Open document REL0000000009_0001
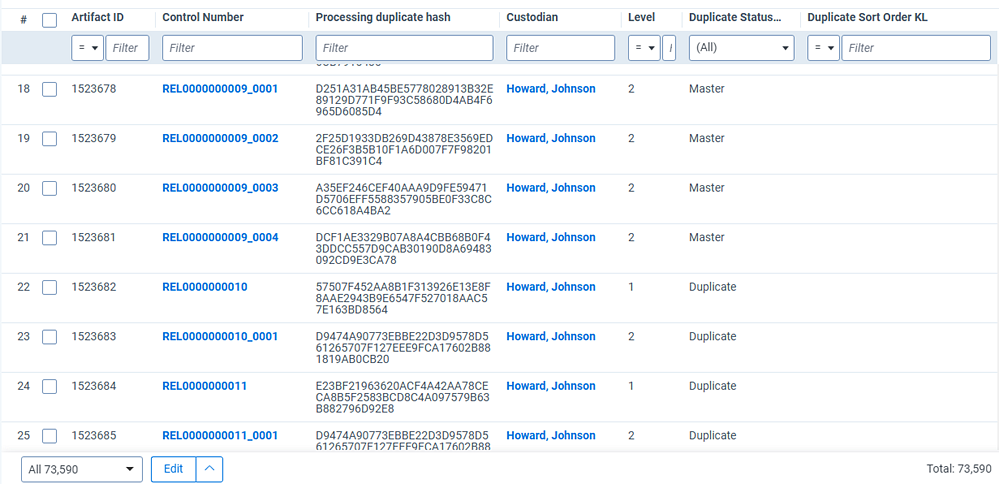 (x=220, y=89)
